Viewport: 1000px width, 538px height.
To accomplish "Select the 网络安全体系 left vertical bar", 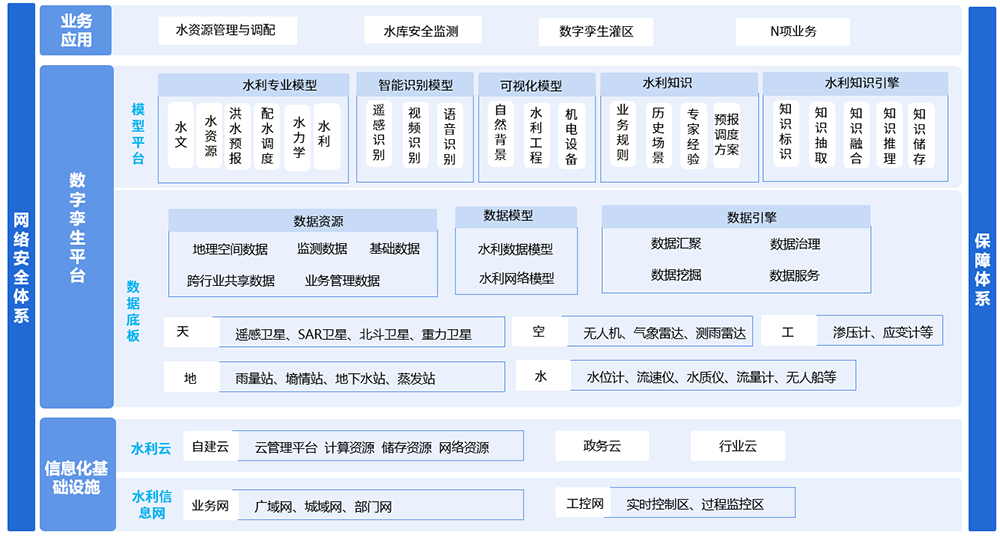I will click(x=21, y=268).
